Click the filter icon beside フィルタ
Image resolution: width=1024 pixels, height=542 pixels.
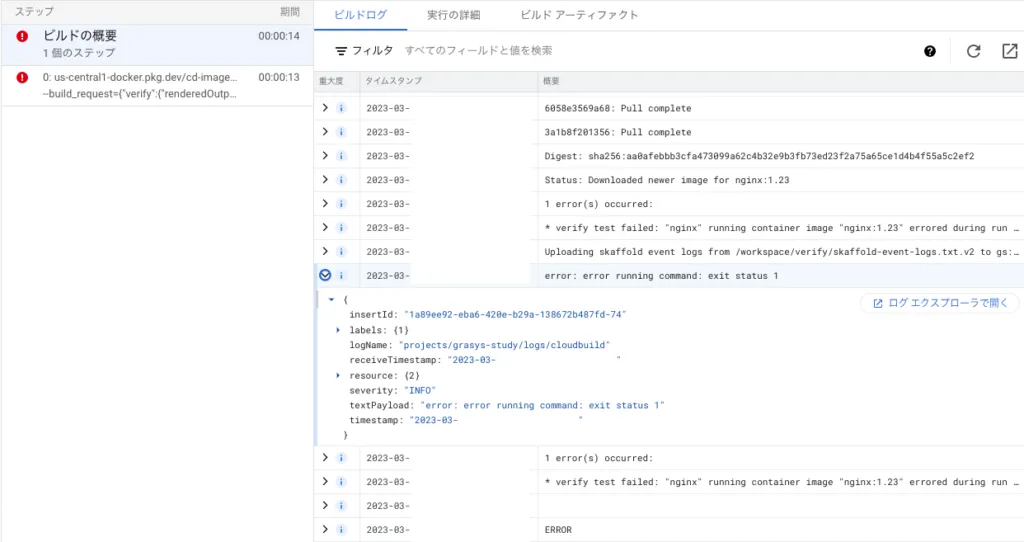341,51
